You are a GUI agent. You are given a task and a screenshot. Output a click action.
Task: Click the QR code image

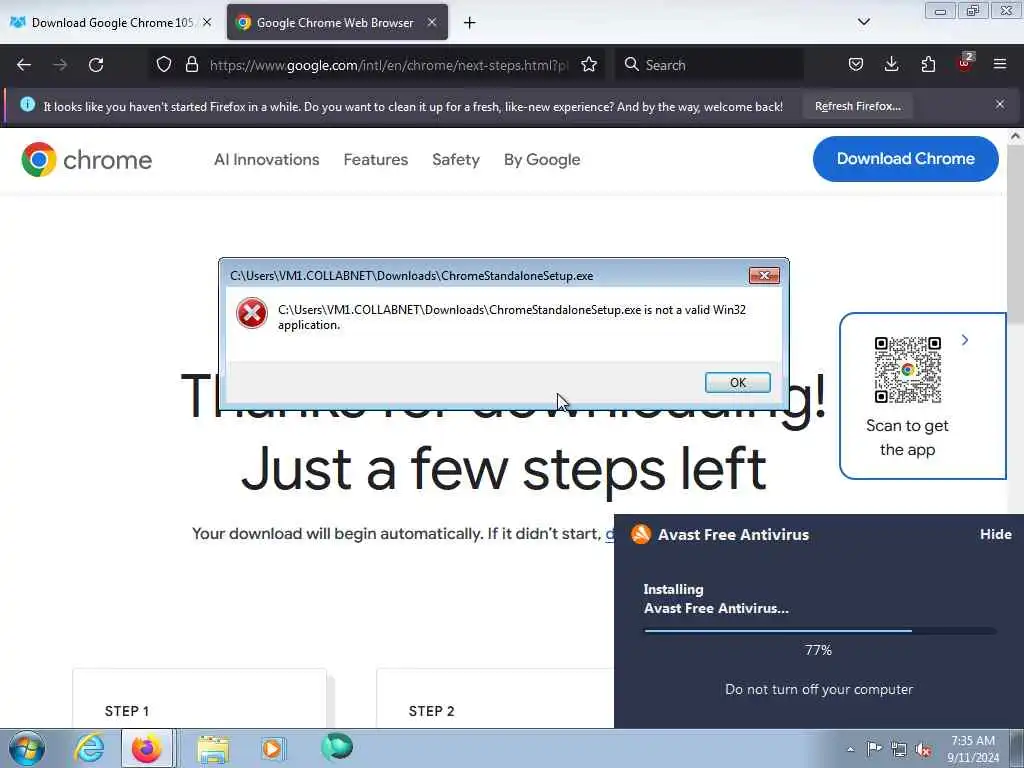[x=907, y=370]
